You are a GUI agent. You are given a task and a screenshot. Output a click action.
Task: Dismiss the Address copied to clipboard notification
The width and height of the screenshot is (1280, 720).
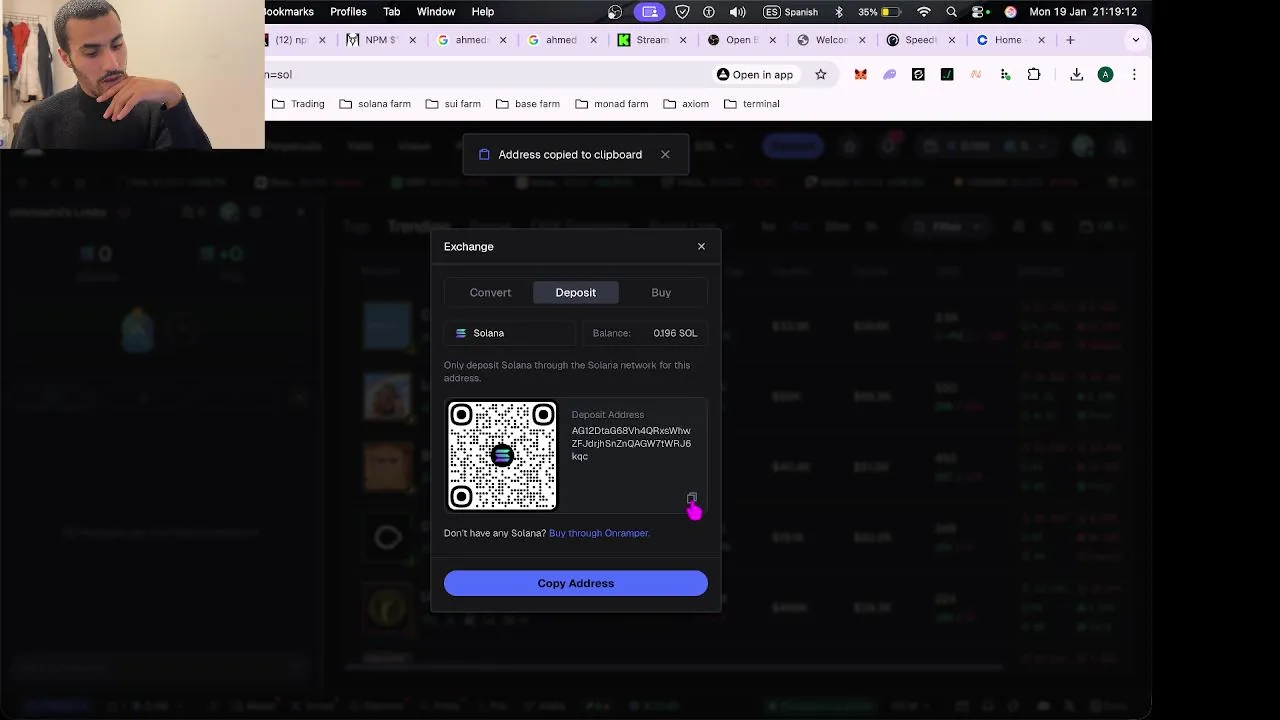point(665,154)
